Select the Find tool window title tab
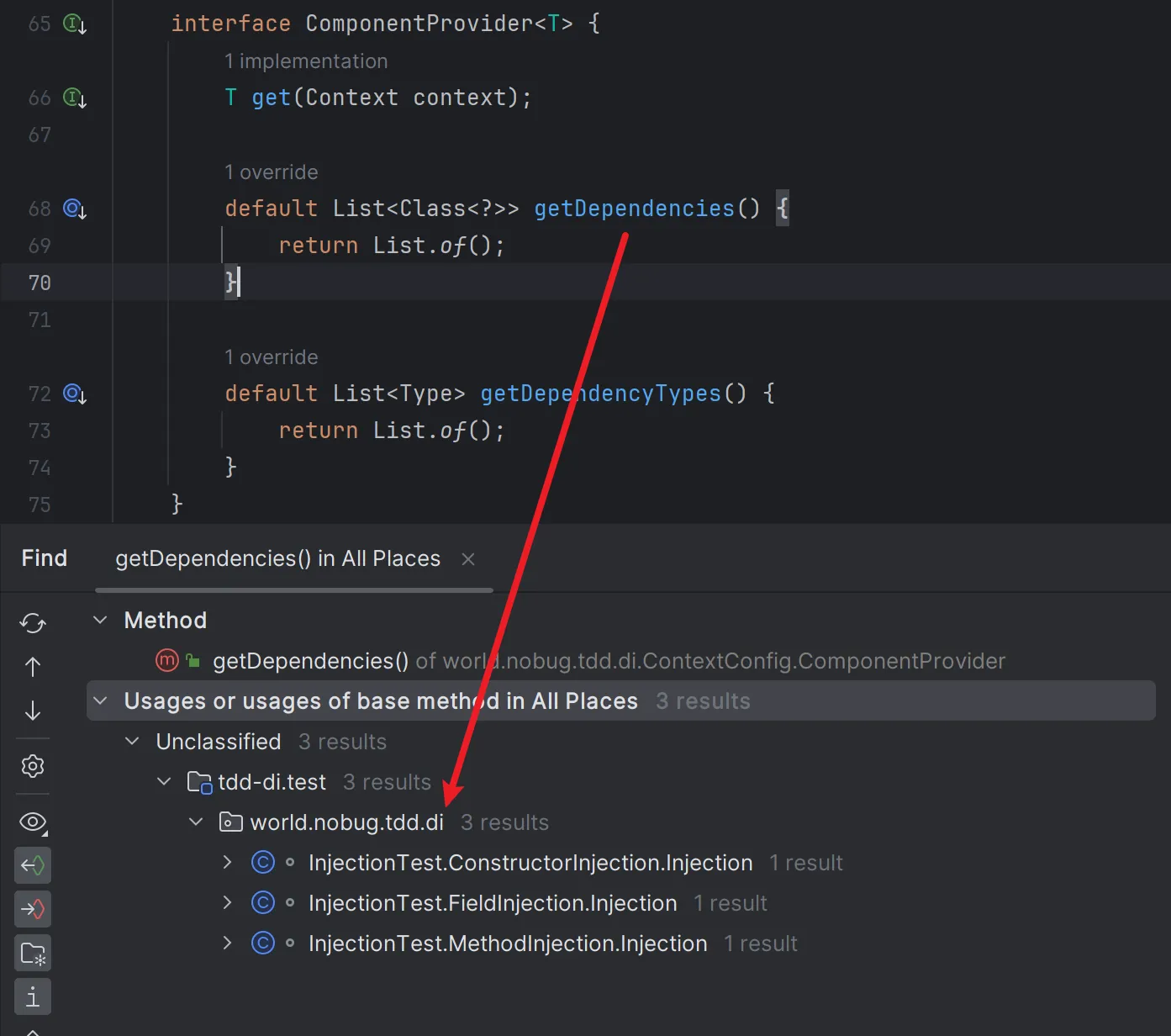Image resolution: width=1171 pixels, height=1036 pixels. tap(45, 558)
